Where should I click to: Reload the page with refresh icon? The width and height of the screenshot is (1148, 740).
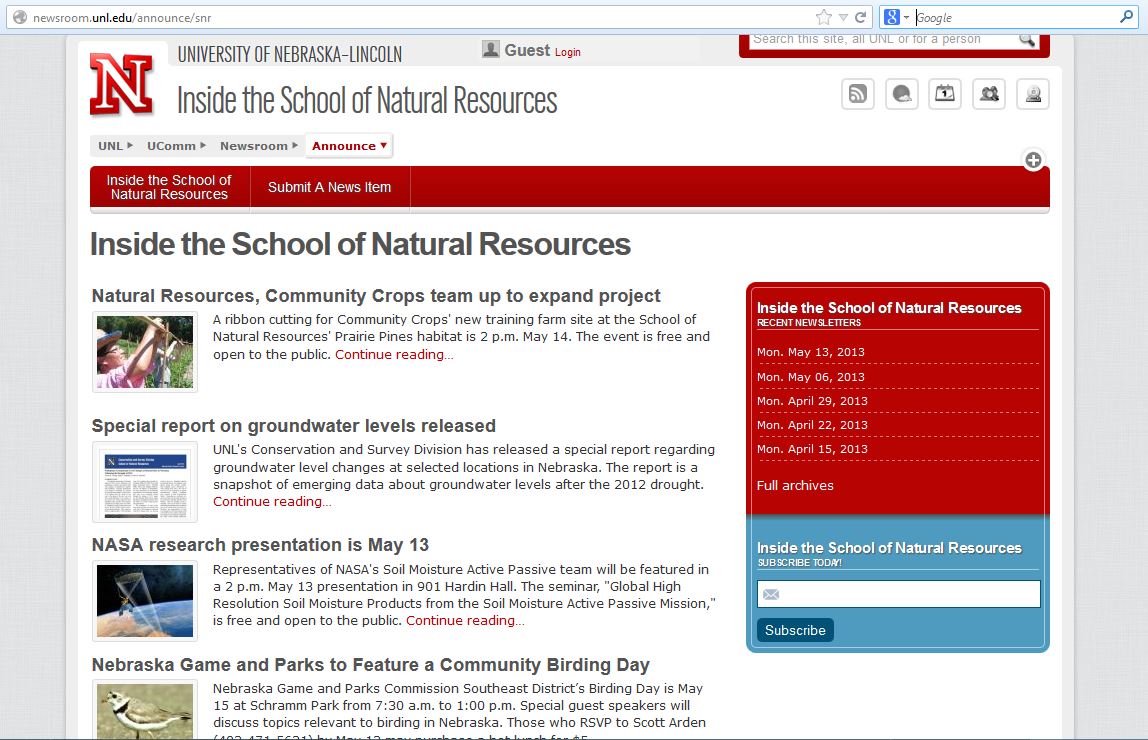tap(860, 17)
